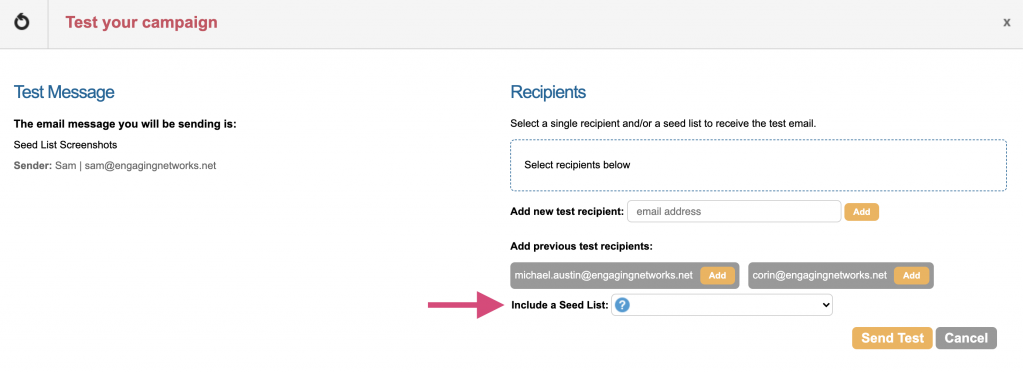Focus the email address input field
Image resolution: width=1024 pixels, height=374 pixels.
coord(734,211)
